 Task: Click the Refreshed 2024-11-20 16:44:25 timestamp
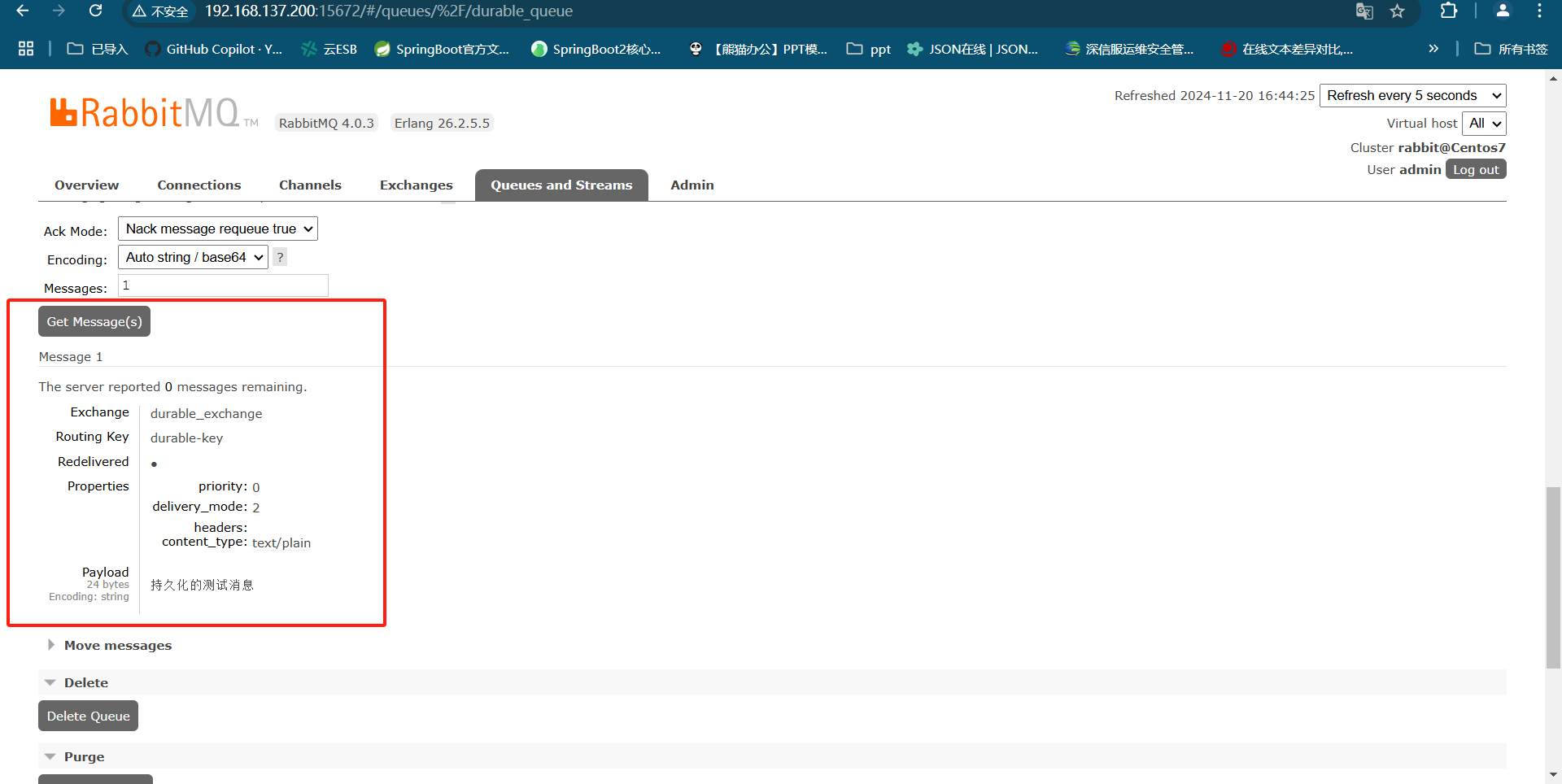(1214, 95)
